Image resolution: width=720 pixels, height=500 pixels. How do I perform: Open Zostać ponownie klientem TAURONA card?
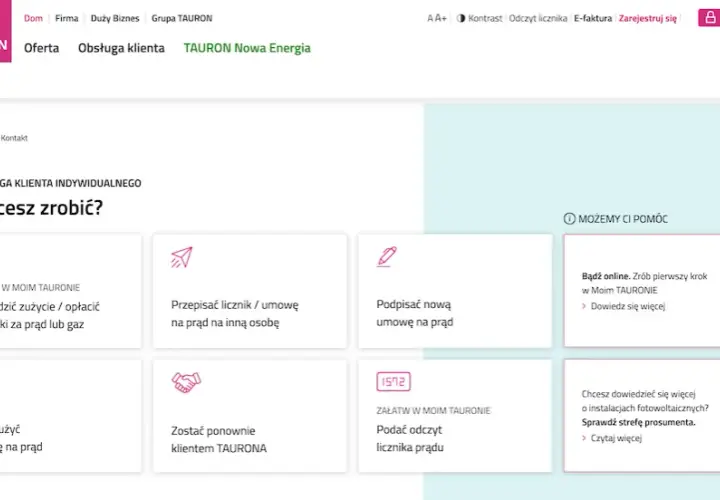click(x=250, y=416)
